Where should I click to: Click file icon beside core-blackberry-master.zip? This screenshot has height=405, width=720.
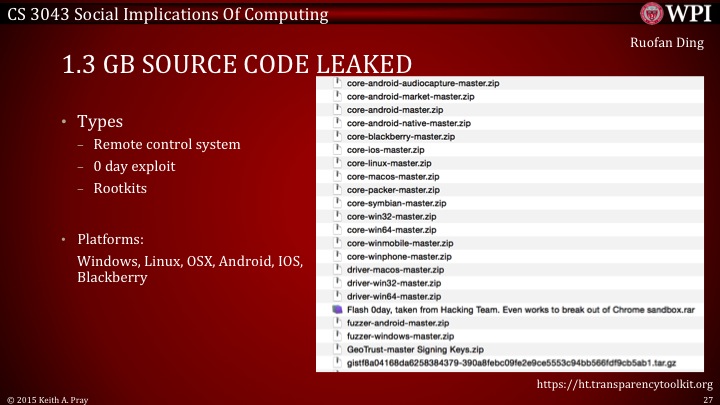click(x=338, y=136)
